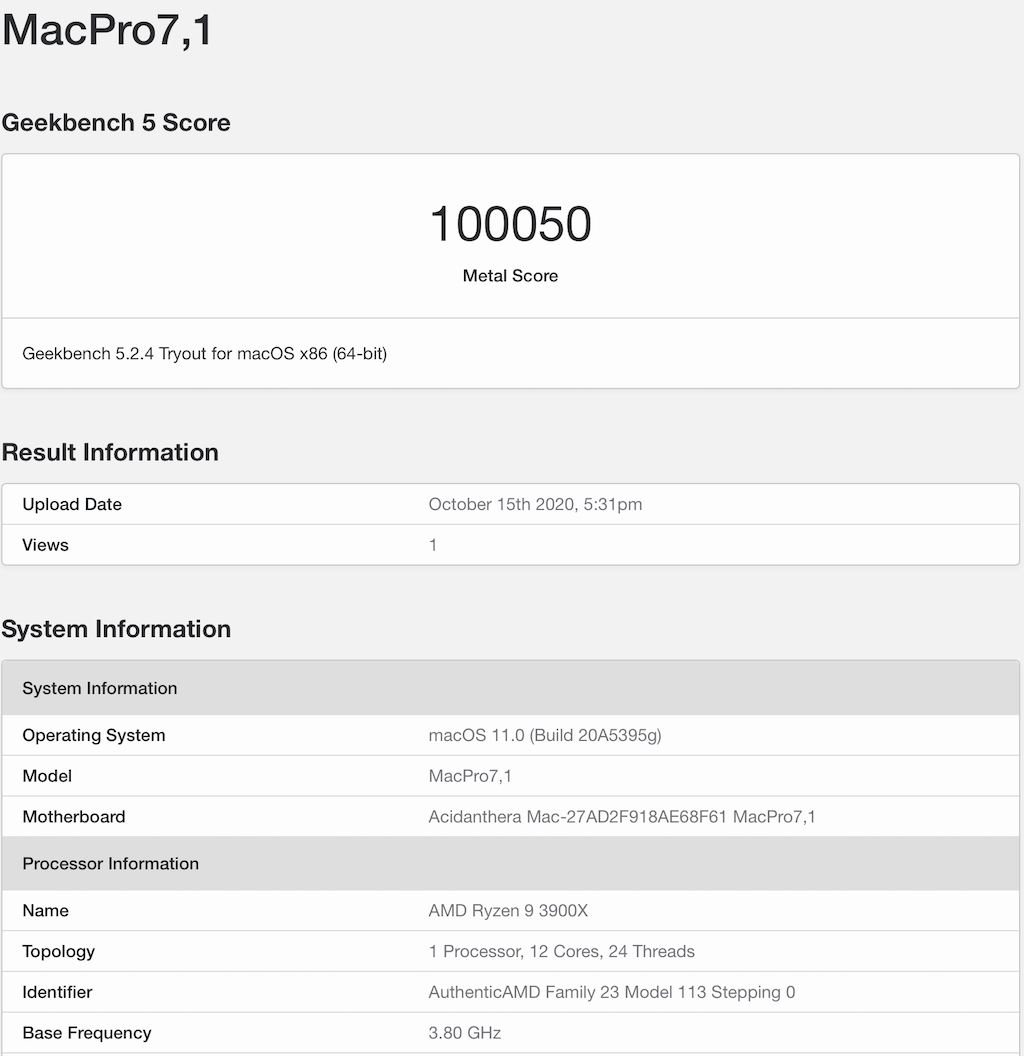
Task: Click the Motherboard row label
Action: (74, 817)
